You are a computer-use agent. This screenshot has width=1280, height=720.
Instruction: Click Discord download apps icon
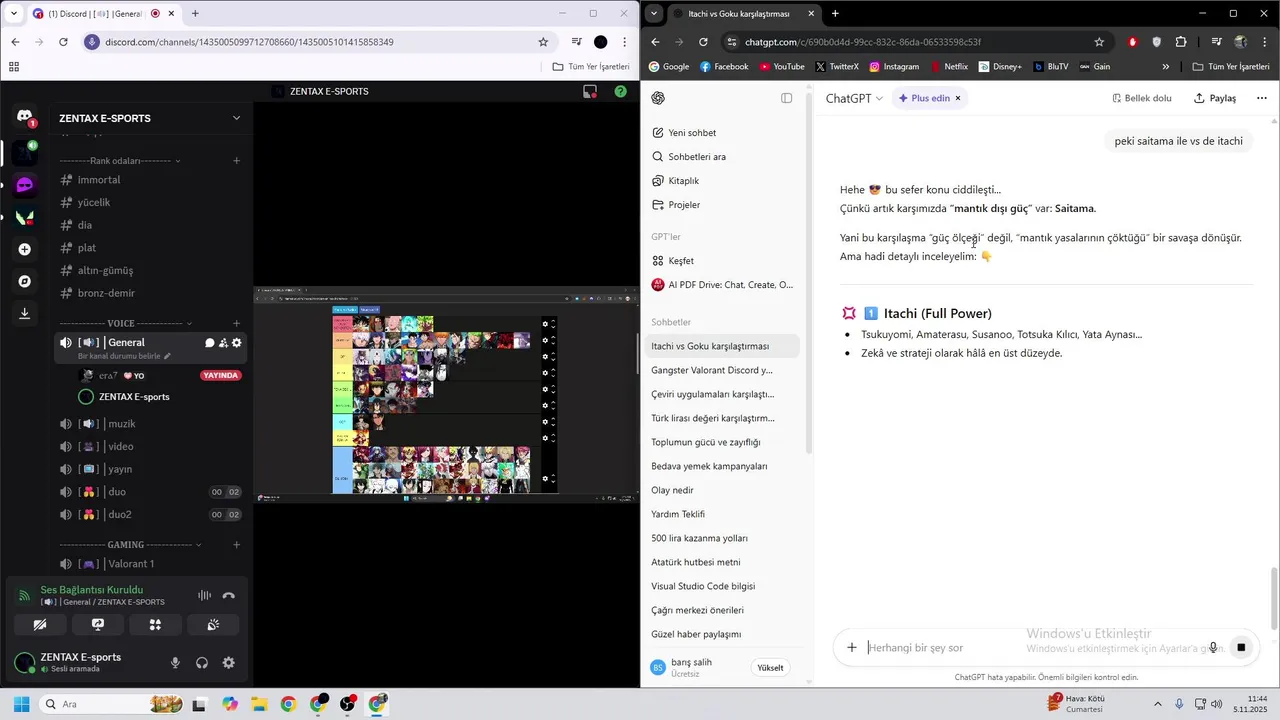click(x=25, y=313)
